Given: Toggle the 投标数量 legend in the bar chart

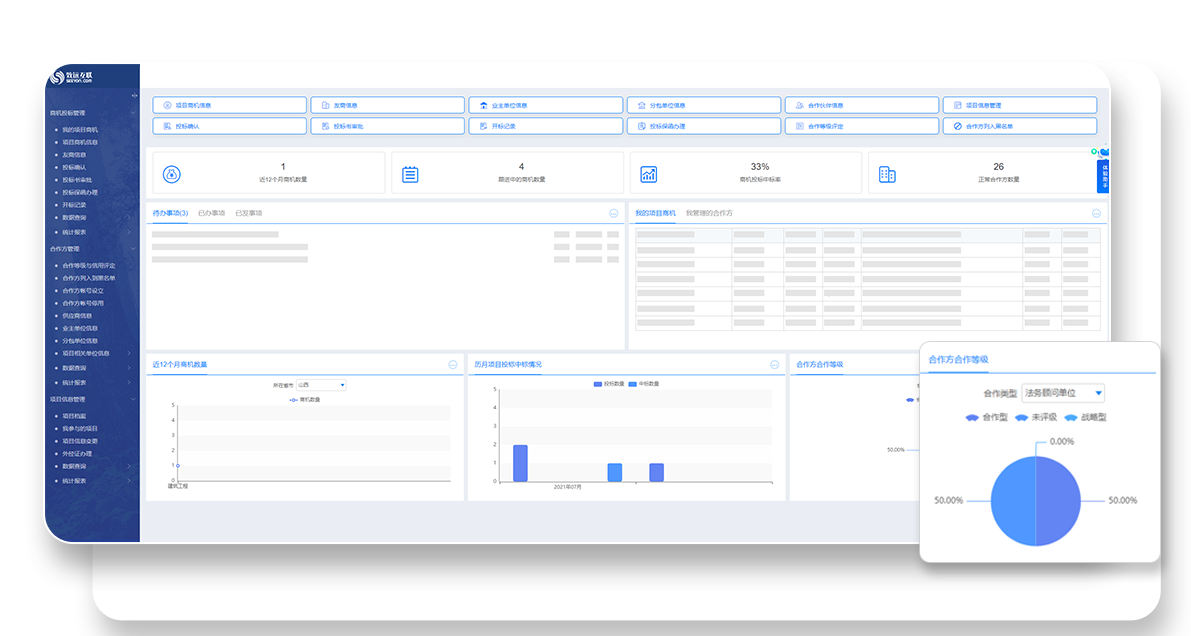Looking at the screenshot, I should point(609,384).
